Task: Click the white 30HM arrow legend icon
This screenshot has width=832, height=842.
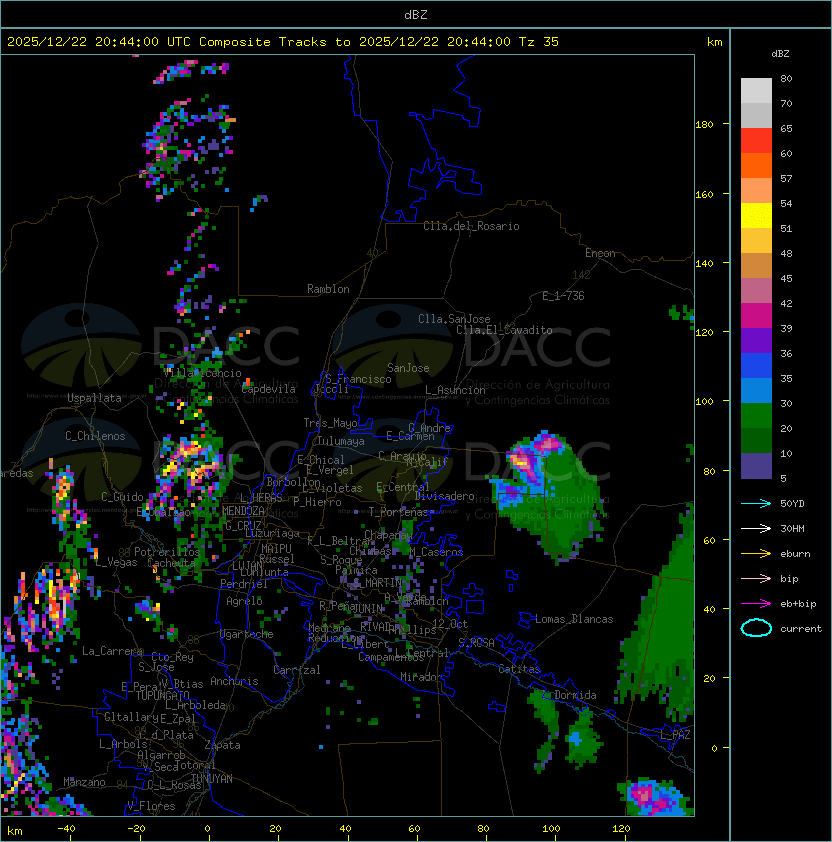Action: [x=756, y=528]
